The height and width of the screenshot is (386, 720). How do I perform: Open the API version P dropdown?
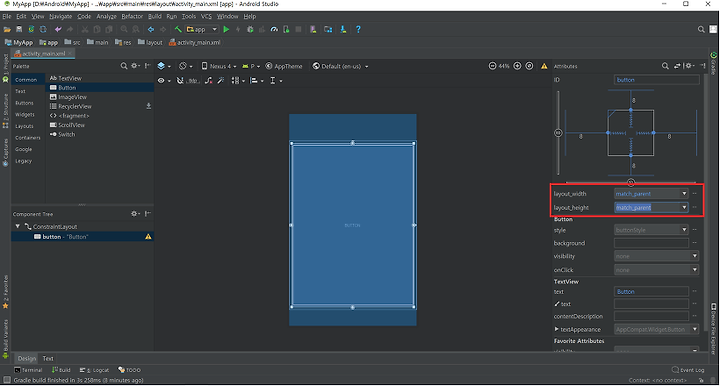[x=251, y=66]
